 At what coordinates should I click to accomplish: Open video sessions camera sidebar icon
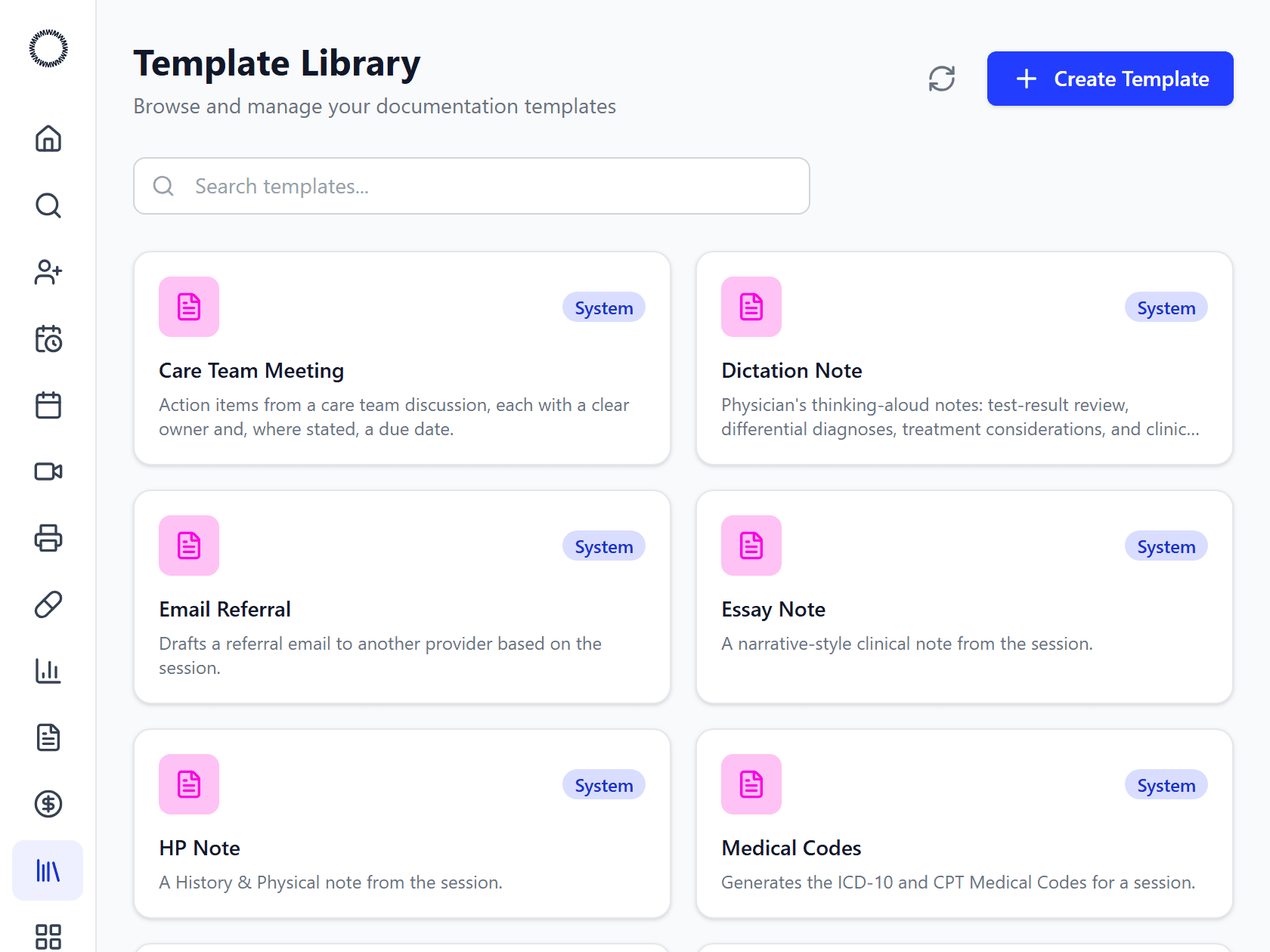(x=48, y=471)
